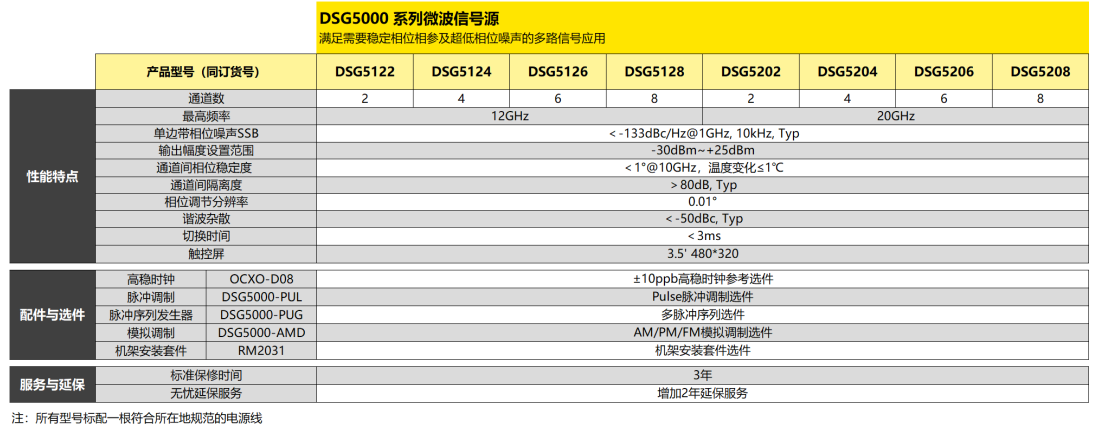Click channel count '2' under DSG5122

click(364, 98)
